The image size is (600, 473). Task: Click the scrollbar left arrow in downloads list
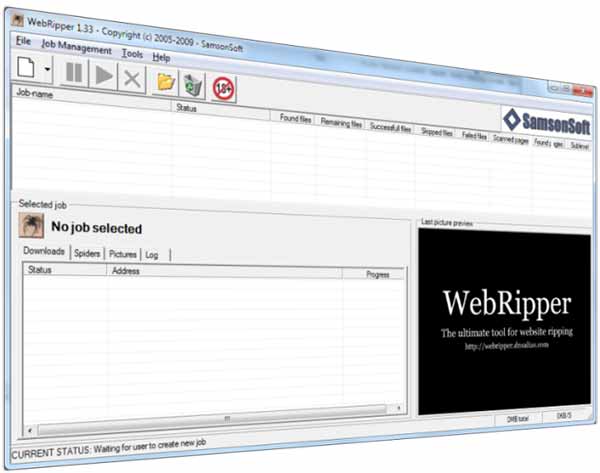point(29,431)
